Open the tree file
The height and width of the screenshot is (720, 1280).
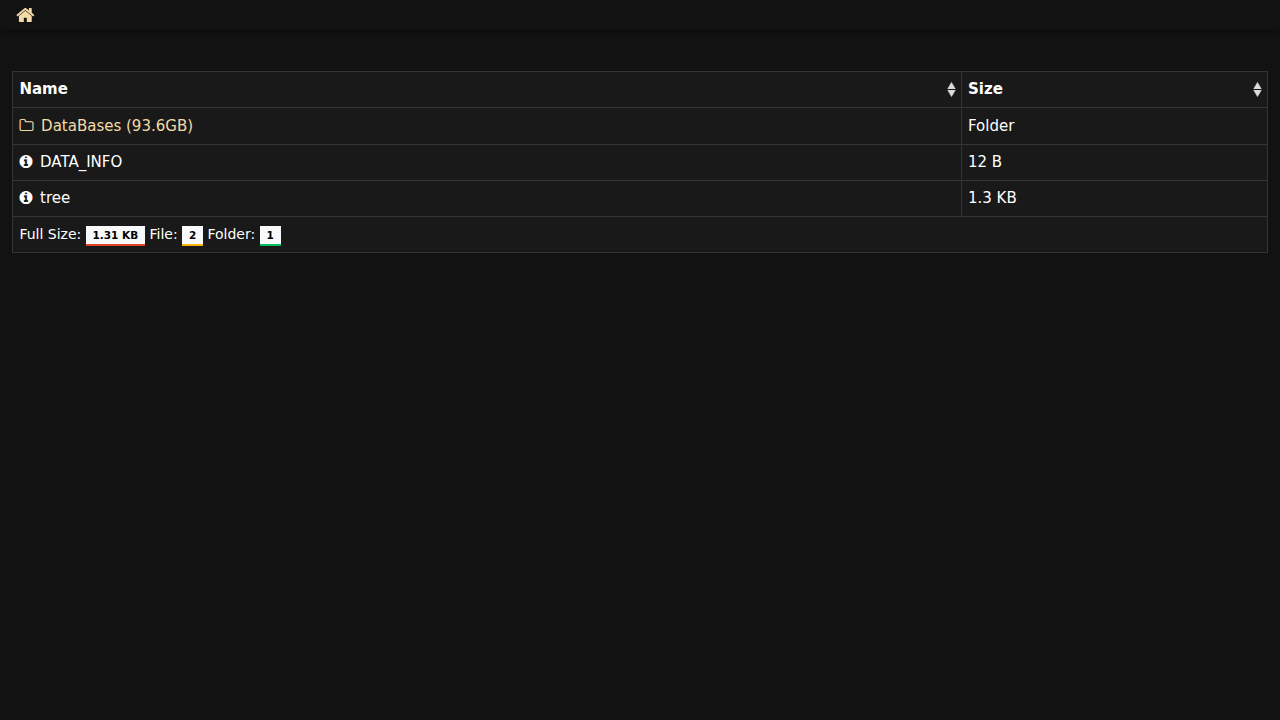(x=55, y=198)
